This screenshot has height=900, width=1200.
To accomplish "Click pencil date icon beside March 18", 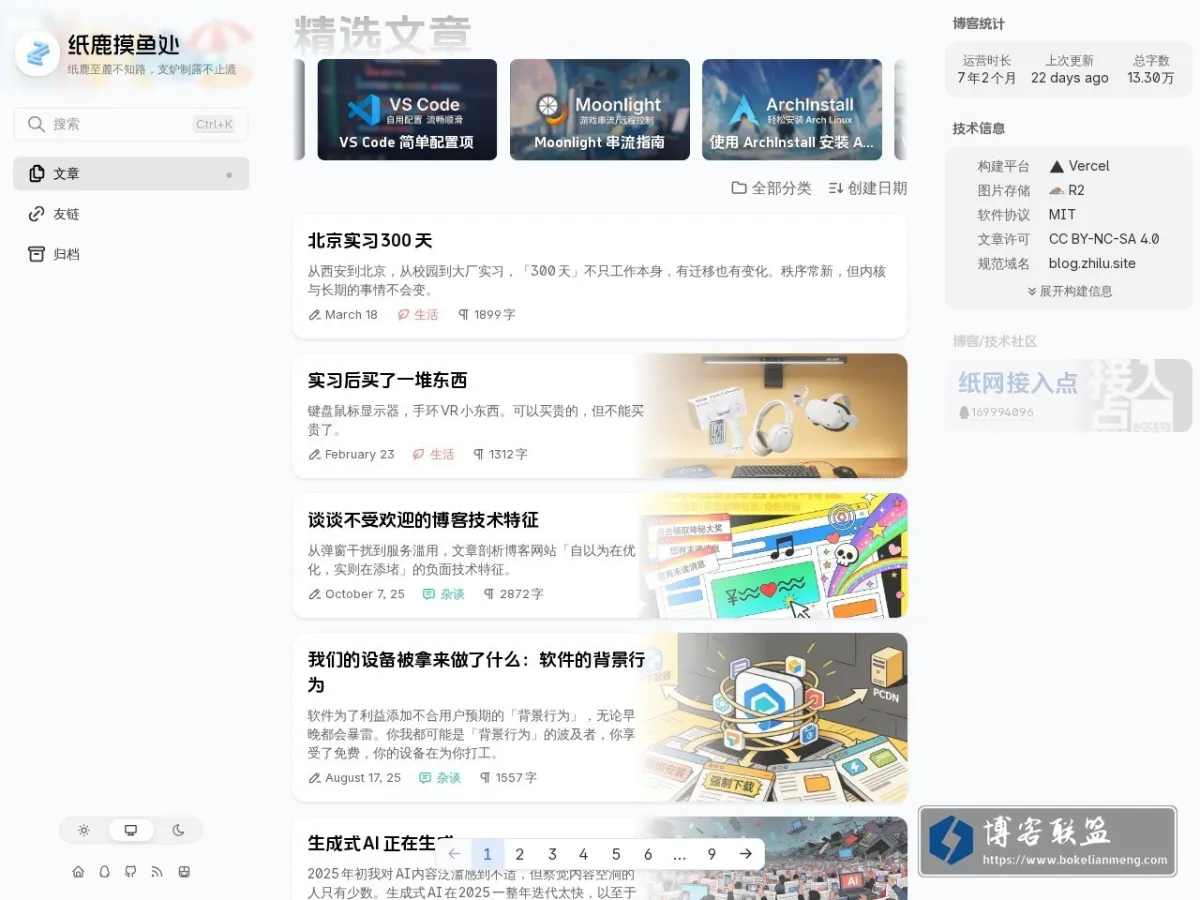I will (315, 315).
